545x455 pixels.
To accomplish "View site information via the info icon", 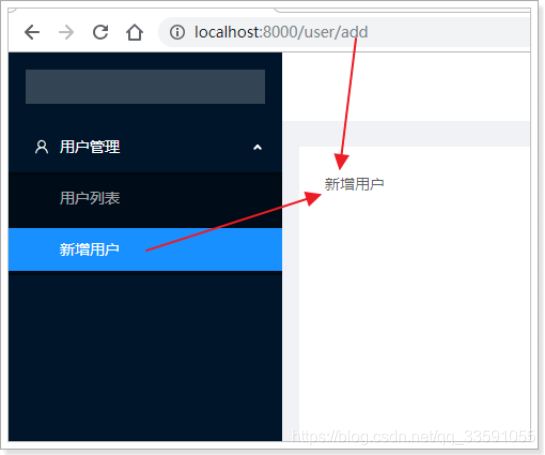I will 177,32.
